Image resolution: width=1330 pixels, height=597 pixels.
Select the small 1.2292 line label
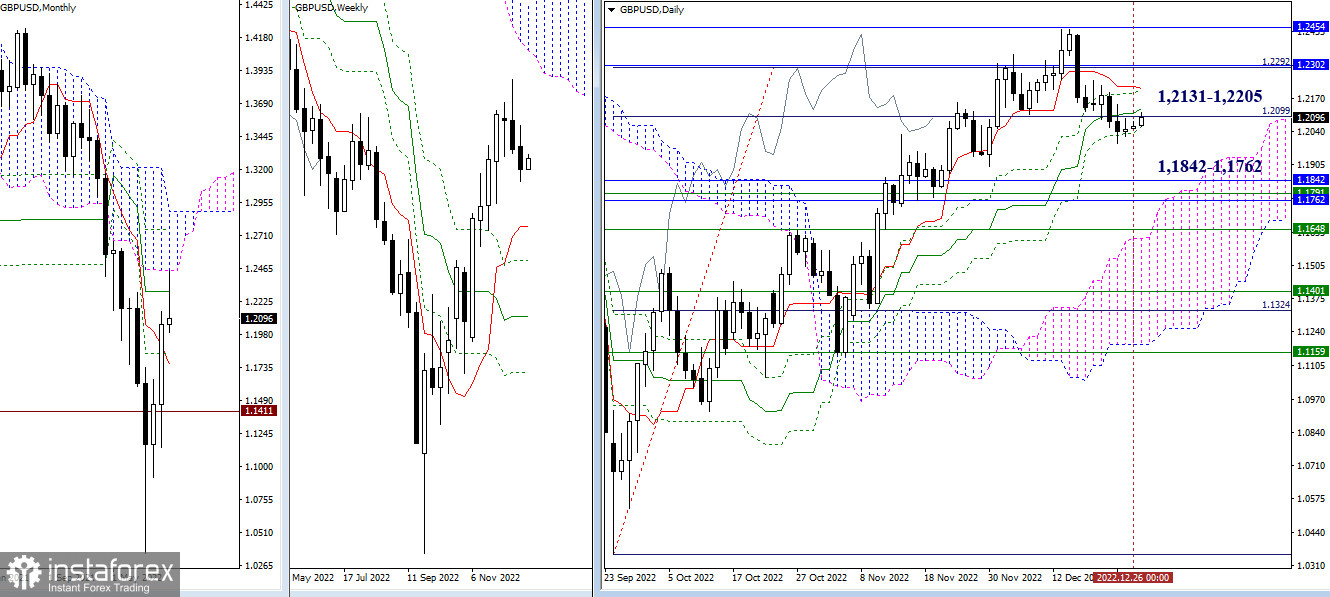pyautogui.click(x=1275, y=61)
